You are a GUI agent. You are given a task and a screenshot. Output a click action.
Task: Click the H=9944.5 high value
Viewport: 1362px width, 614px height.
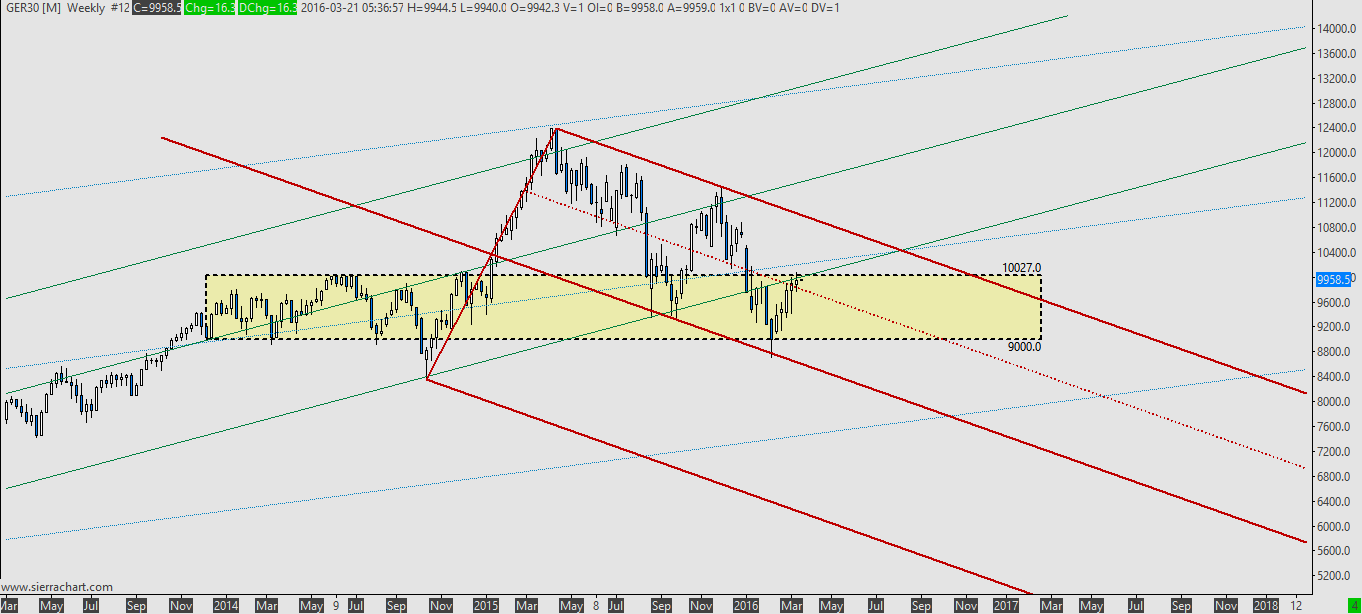pyautogui.click(x=432, y=8)
